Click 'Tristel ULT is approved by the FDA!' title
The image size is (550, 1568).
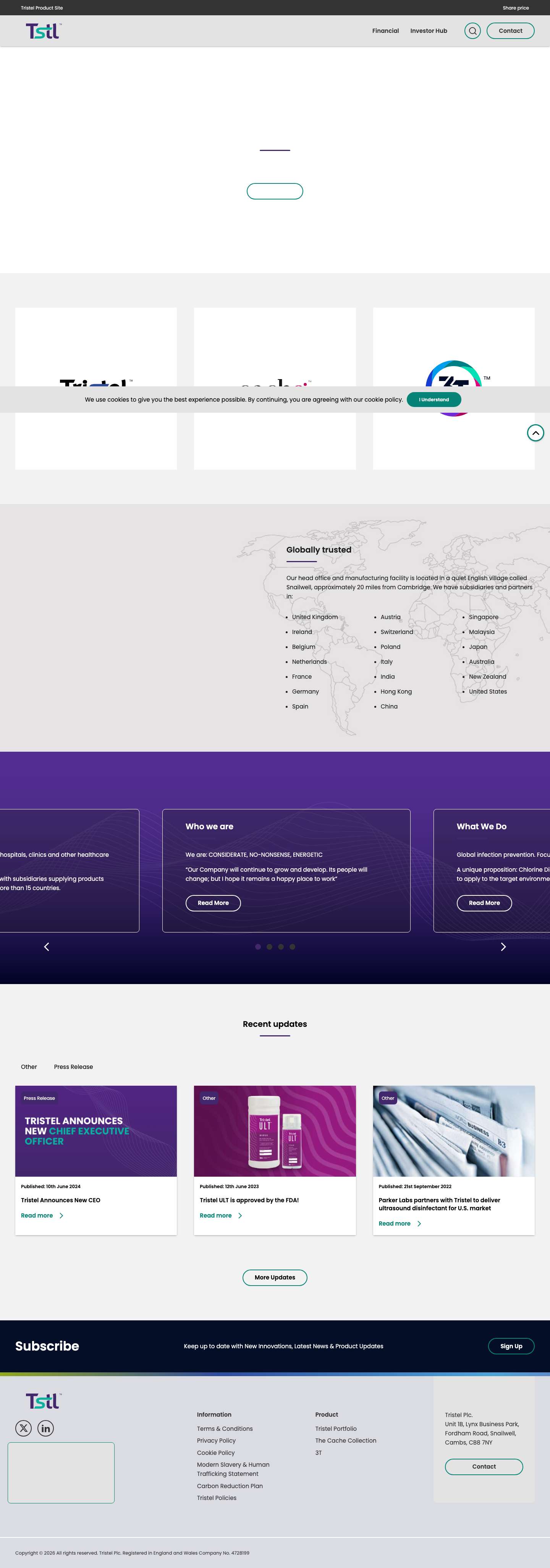[x=249, y=1200]
